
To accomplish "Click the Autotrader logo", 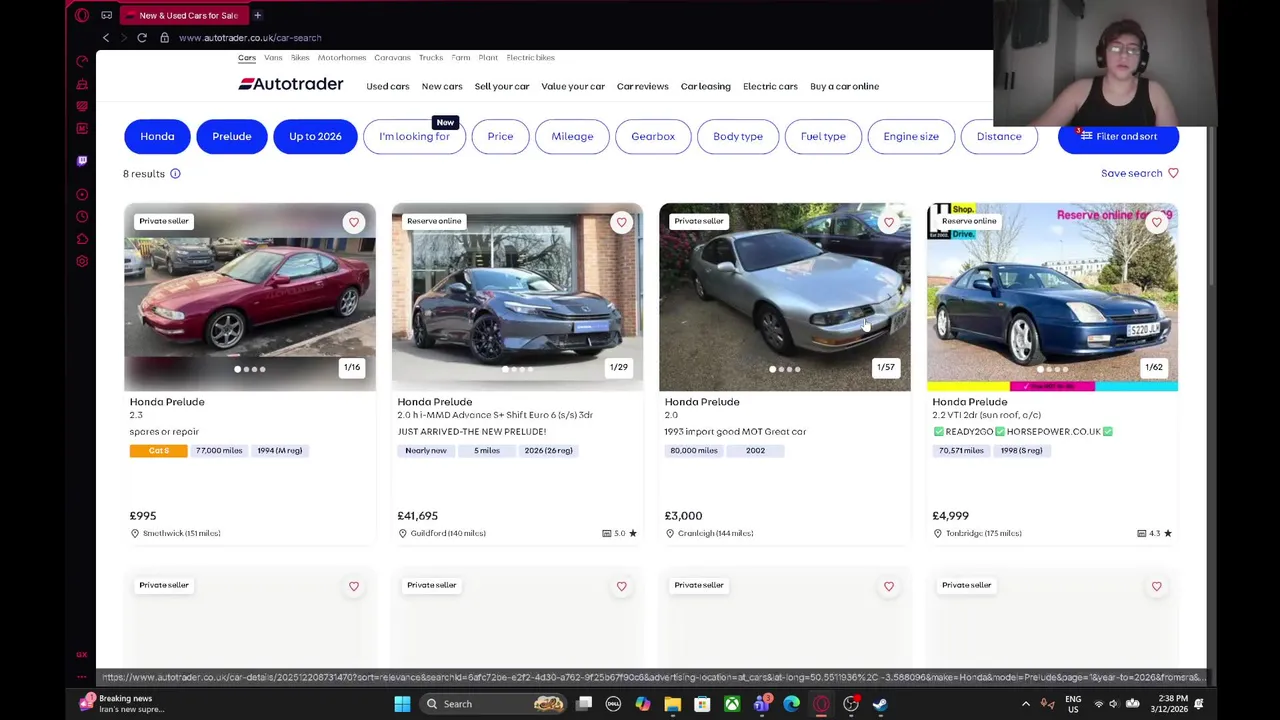I will [x=290, y=85].
